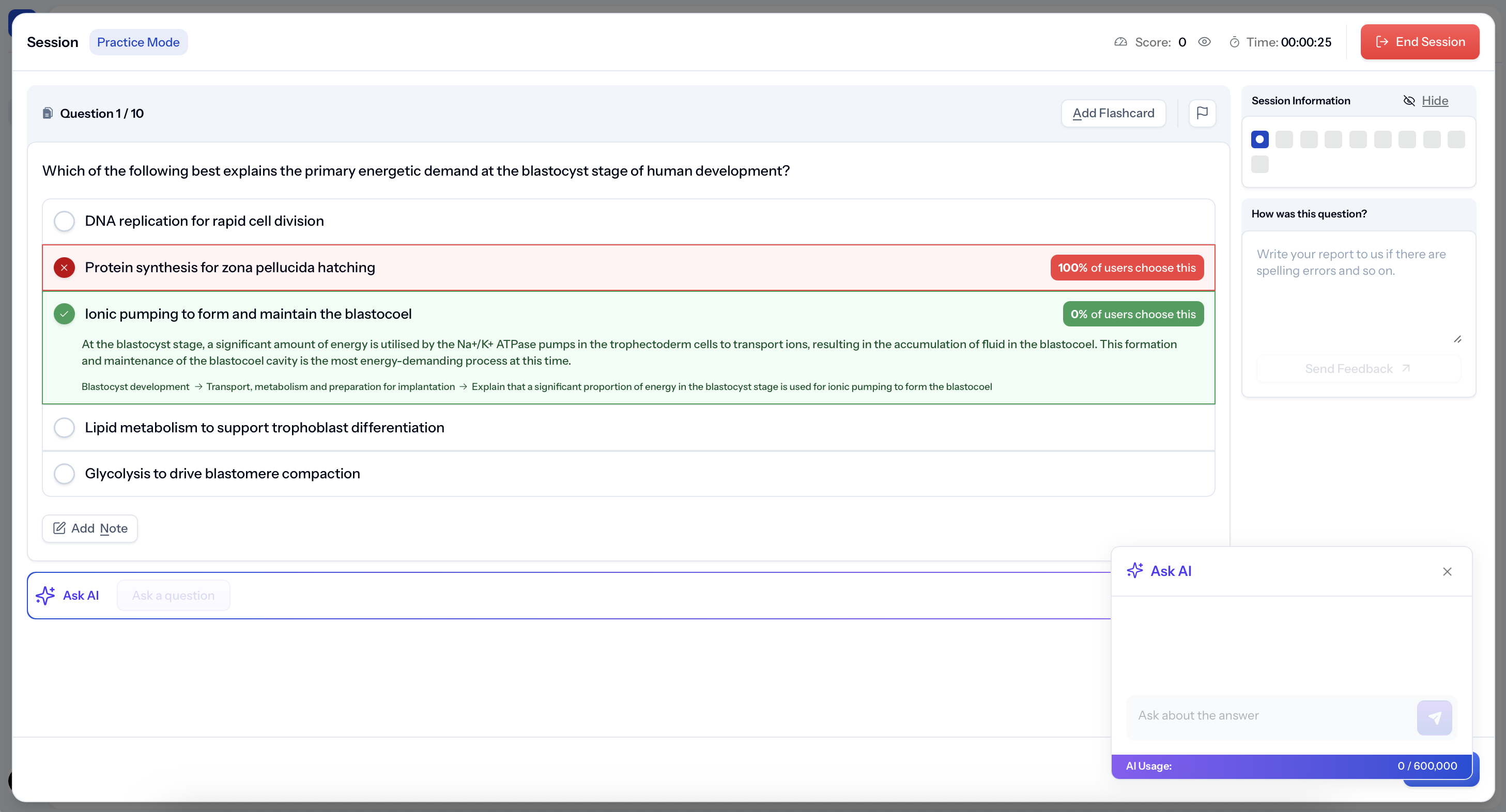Click the question document icon beside Question 1/10

coord(48,113)
